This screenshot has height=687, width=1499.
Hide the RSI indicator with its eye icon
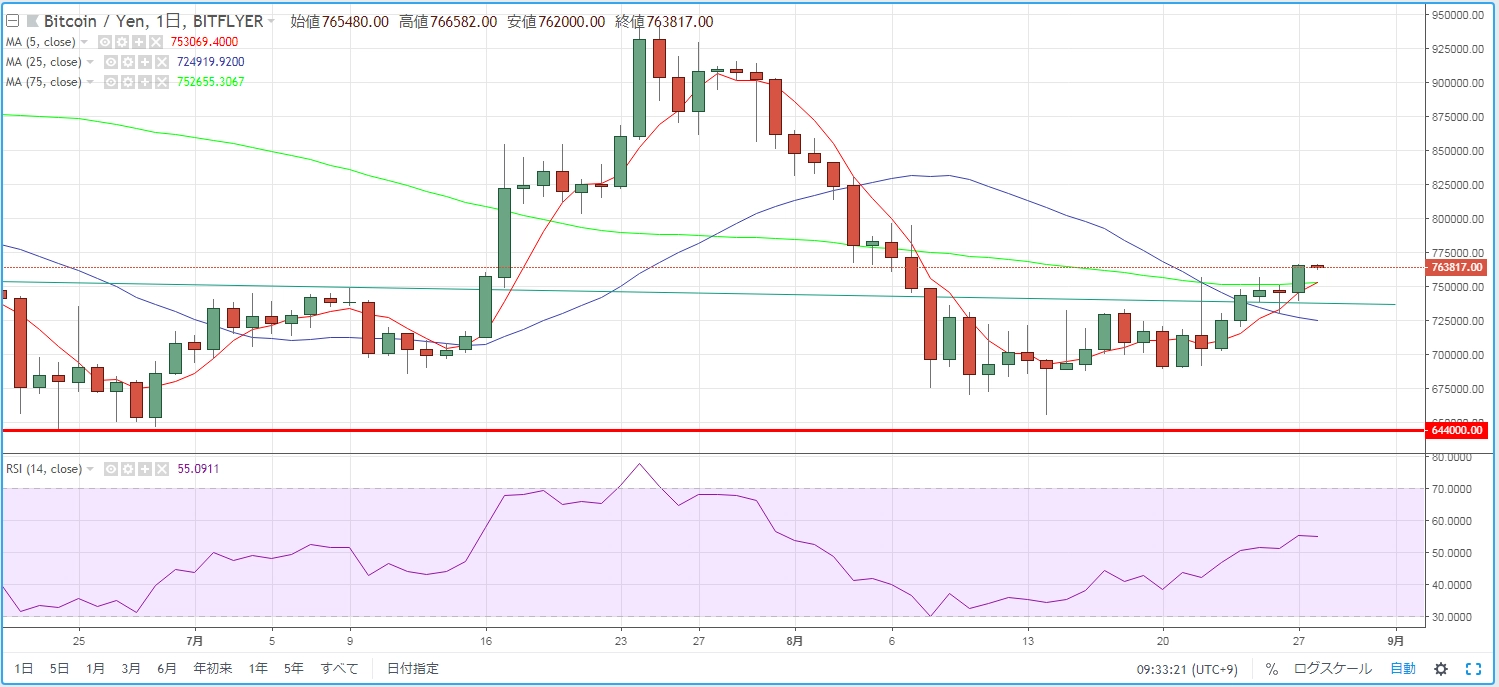click(x=112, y=469)
